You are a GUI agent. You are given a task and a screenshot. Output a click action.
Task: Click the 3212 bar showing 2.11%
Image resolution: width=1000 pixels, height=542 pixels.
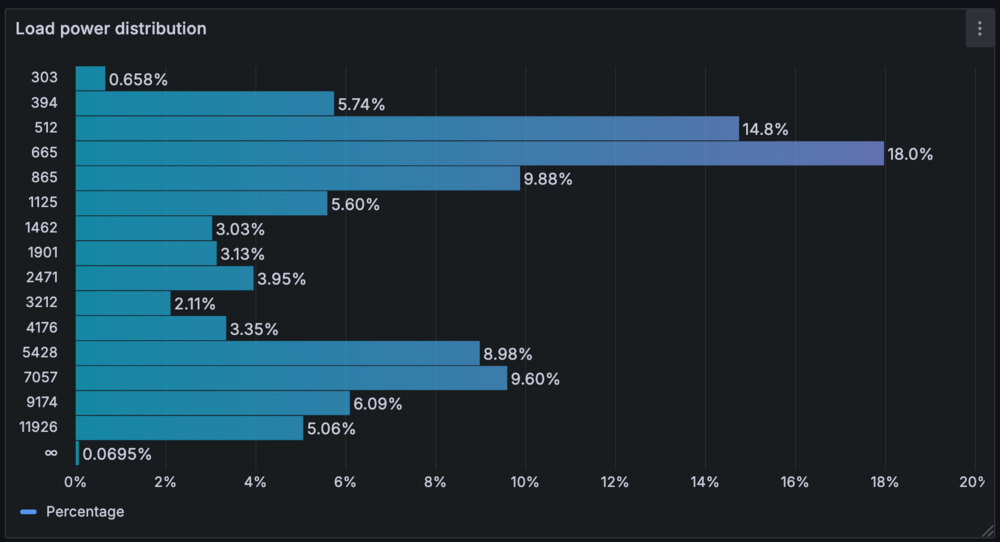click(123, 303)
